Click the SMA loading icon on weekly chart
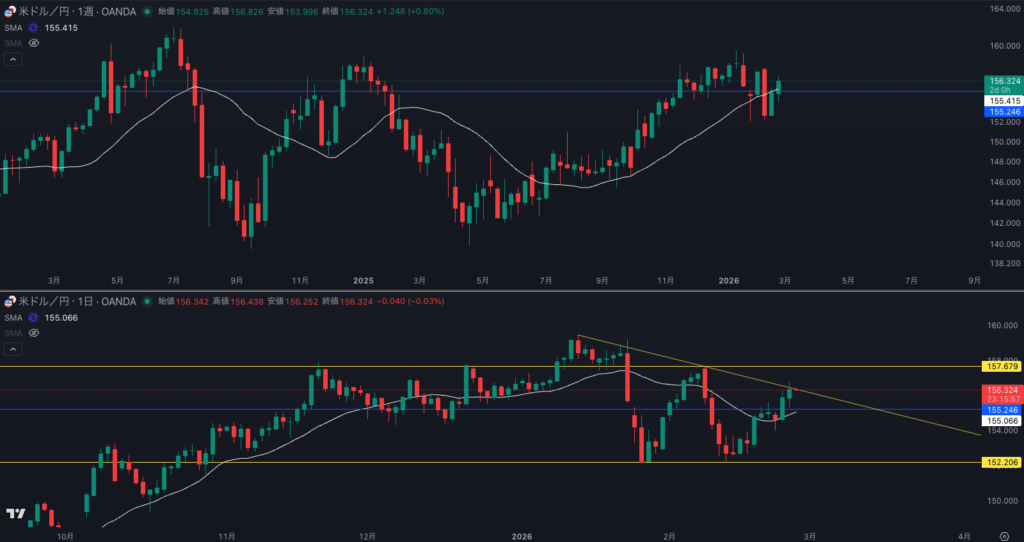Viewport: 1024px width, 542px height. point(33,27)
